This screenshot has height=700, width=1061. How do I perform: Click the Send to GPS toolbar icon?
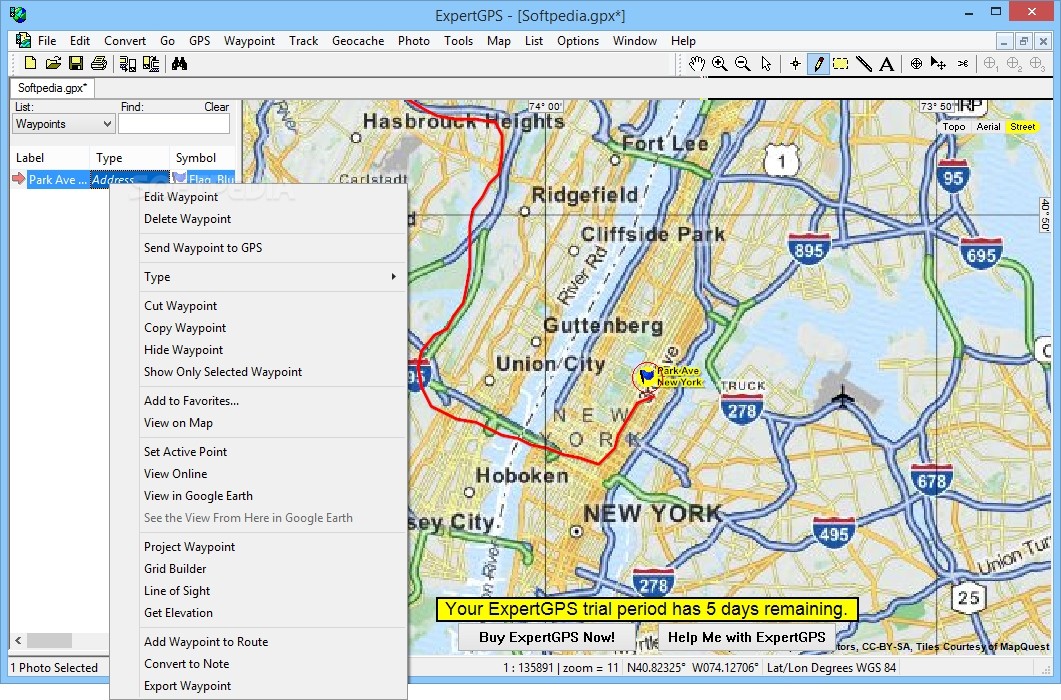pyautogui.click(x=128, y=64)
